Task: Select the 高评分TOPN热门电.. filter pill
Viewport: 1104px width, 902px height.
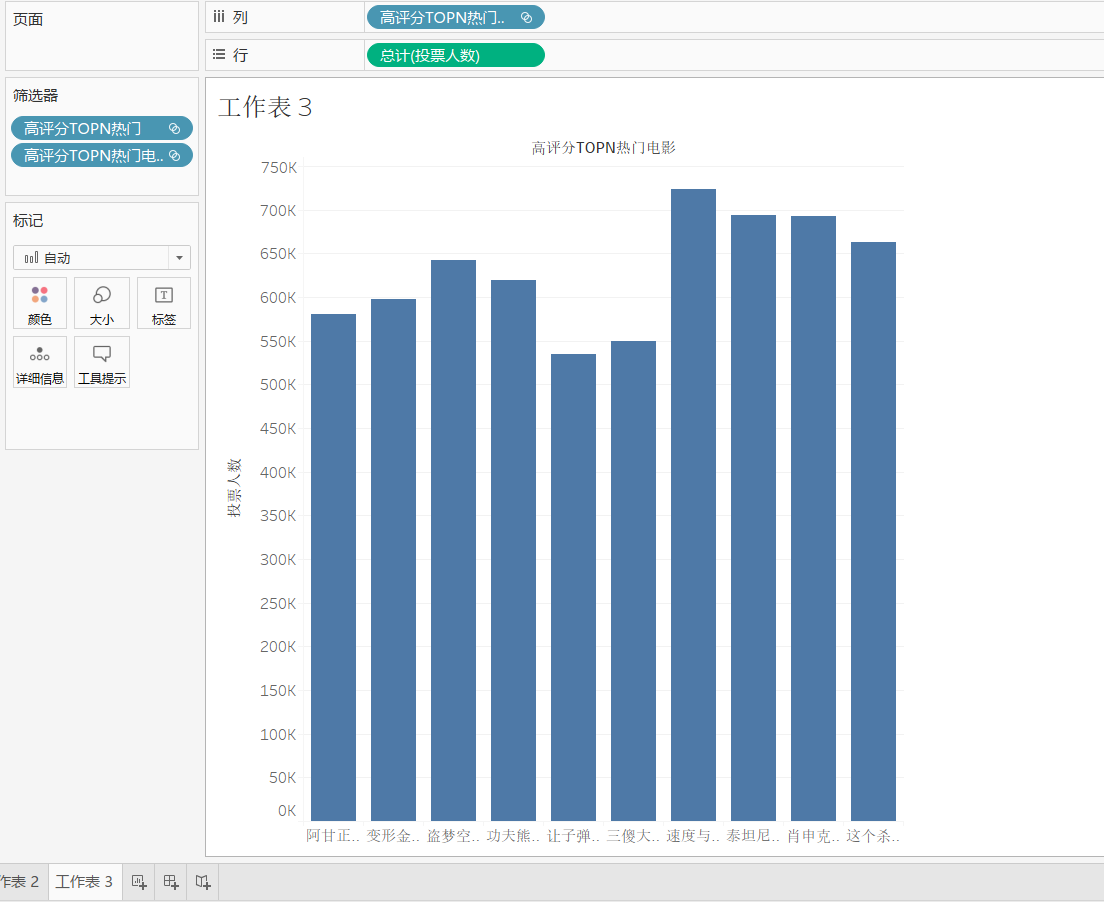Action: coord(101,155)
